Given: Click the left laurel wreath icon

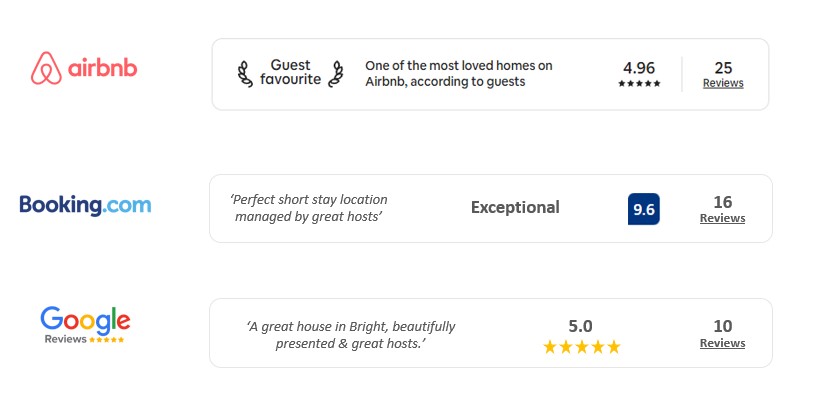Looking at the screenshot, I should [x=245, y=74].
